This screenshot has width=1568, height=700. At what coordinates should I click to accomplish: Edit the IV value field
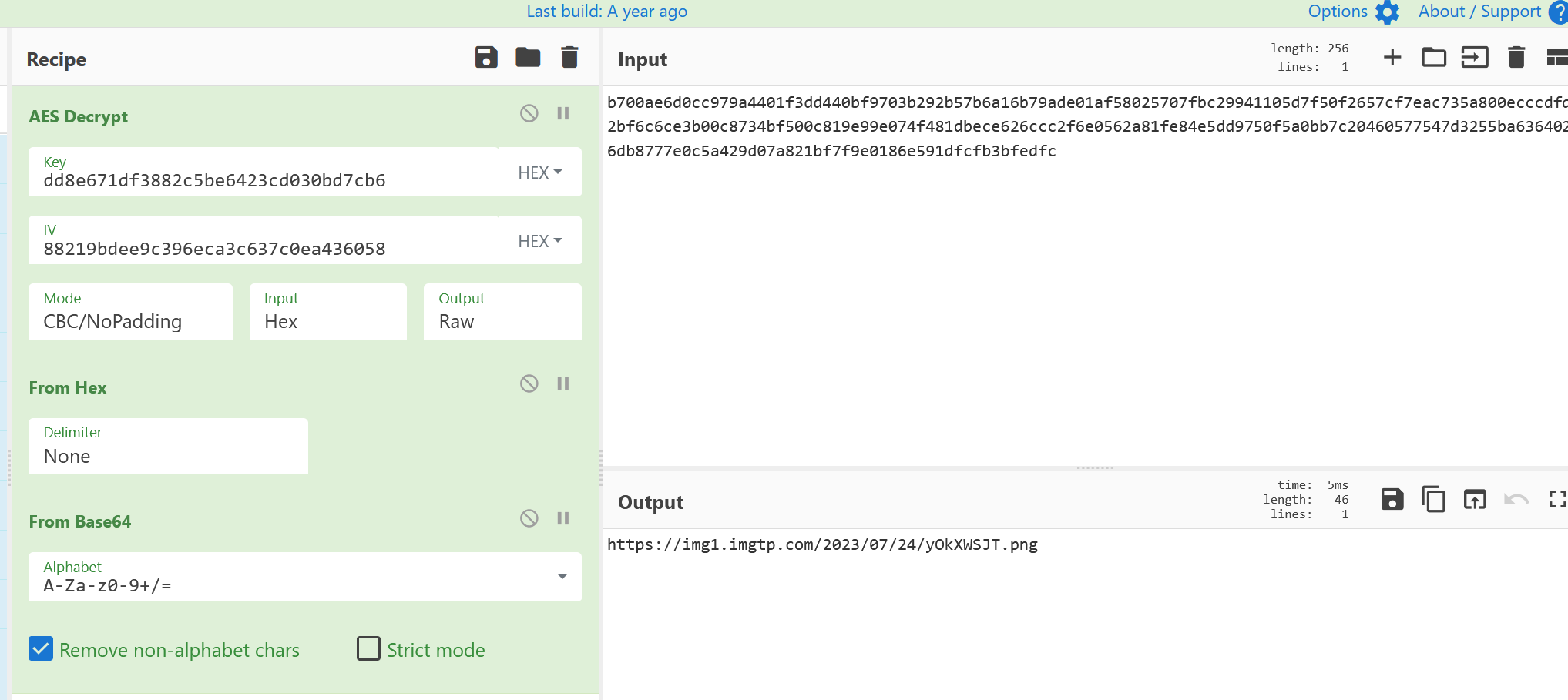tap(263, 240)
